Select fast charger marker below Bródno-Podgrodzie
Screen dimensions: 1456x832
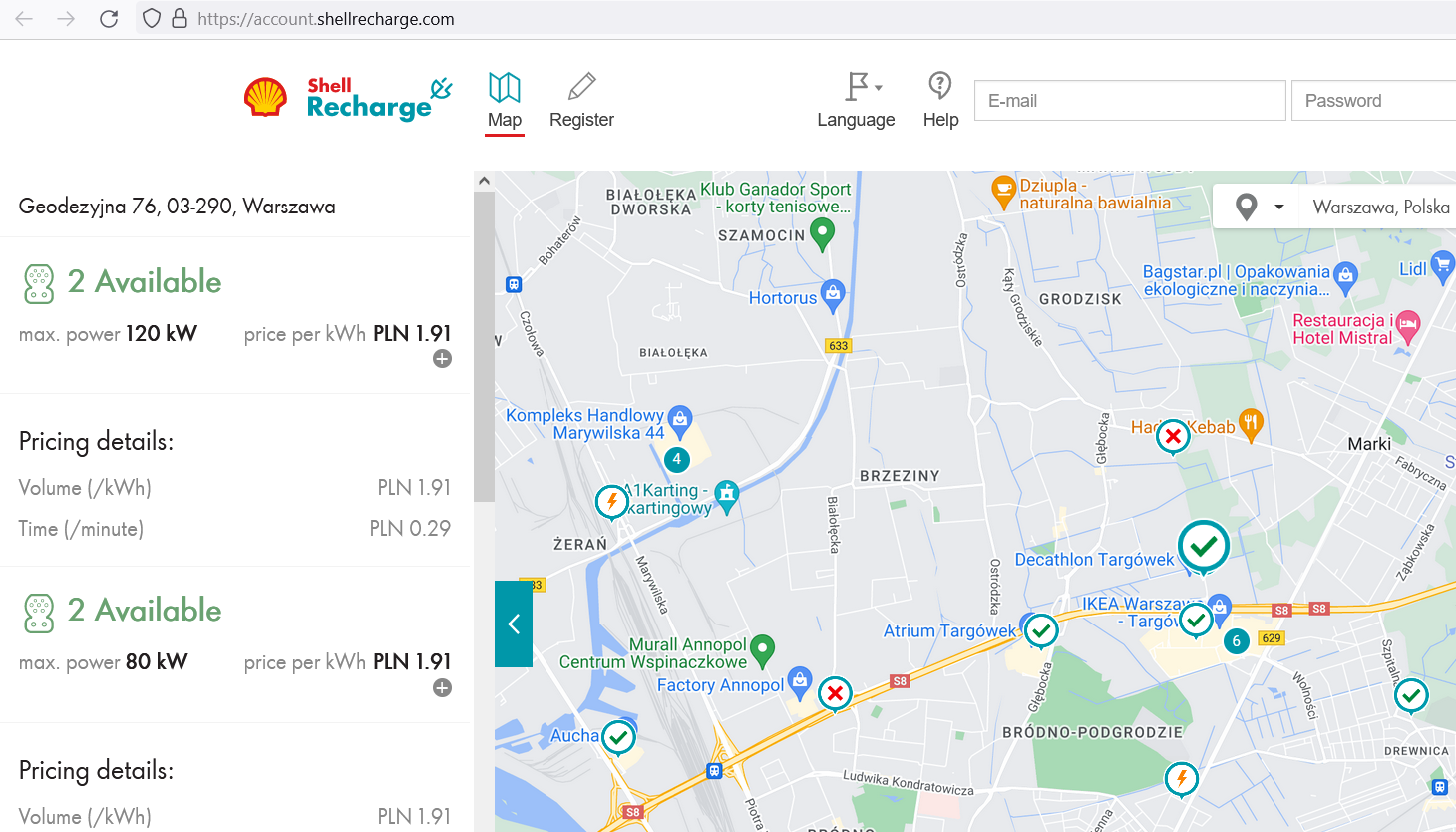(1182, 778)
